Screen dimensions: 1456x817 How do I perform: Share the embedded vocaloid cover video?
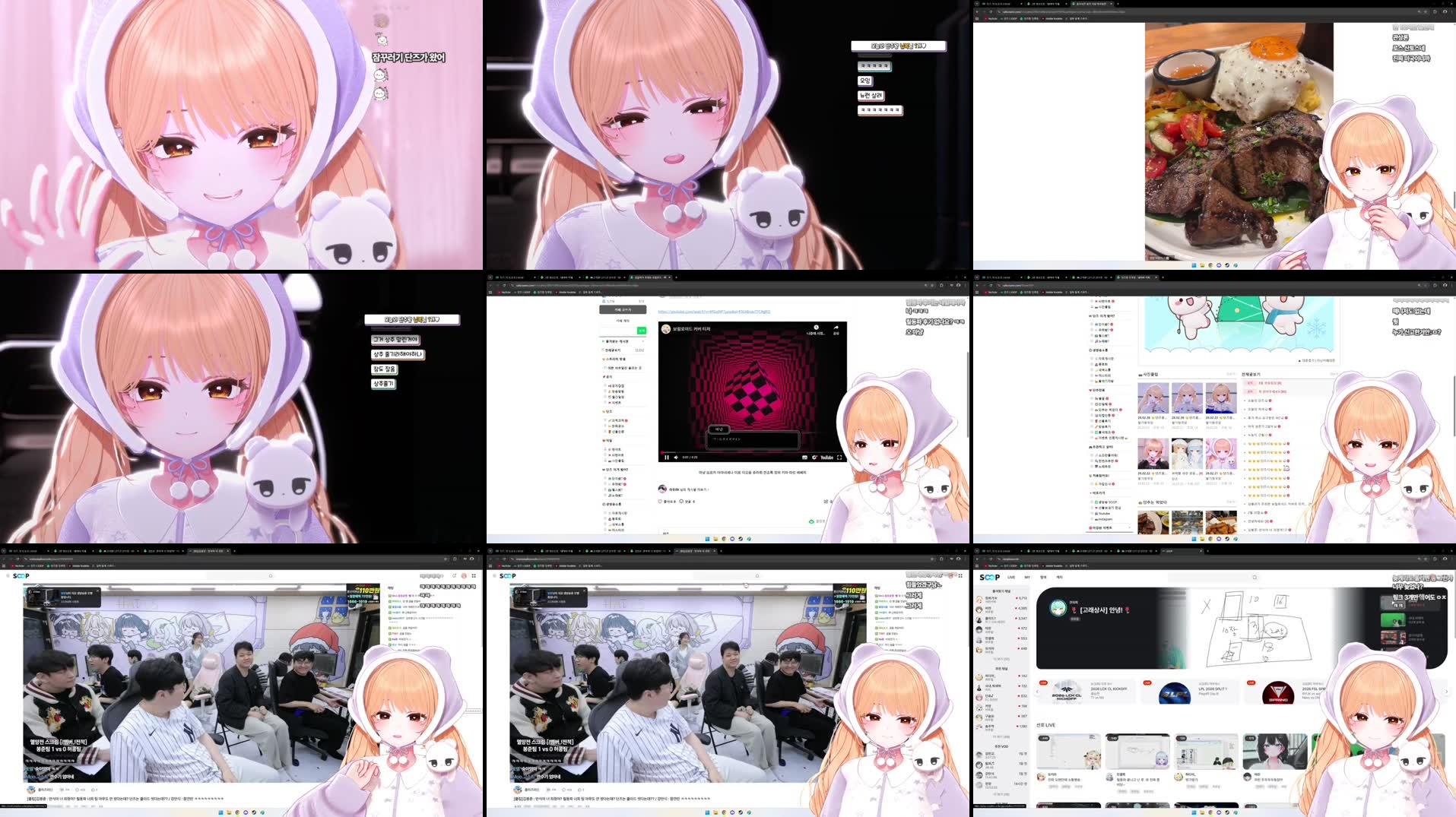tap(835, 328)
